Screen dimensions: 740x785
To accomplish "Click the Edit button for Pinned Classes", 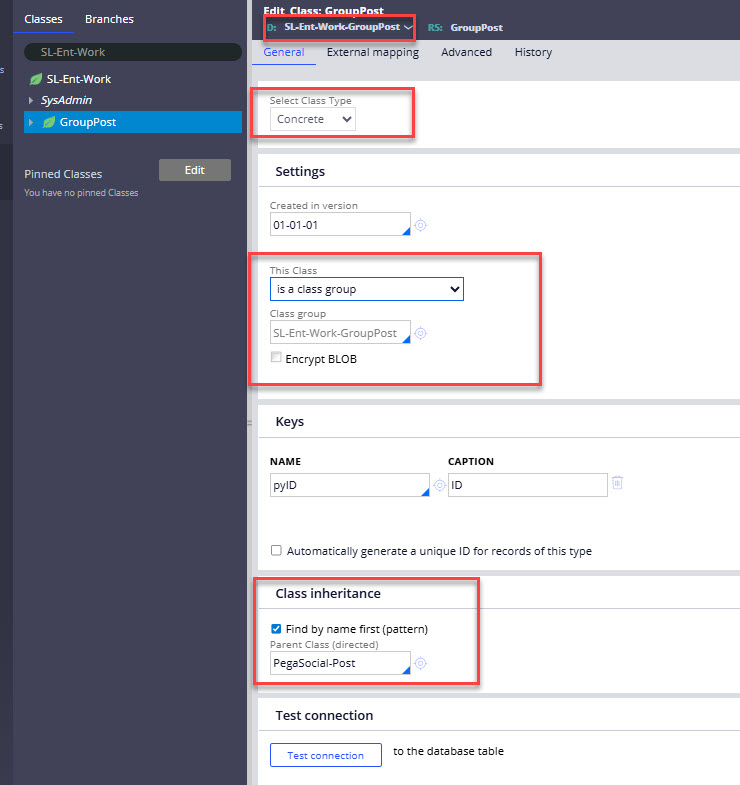I will point(194,170).
